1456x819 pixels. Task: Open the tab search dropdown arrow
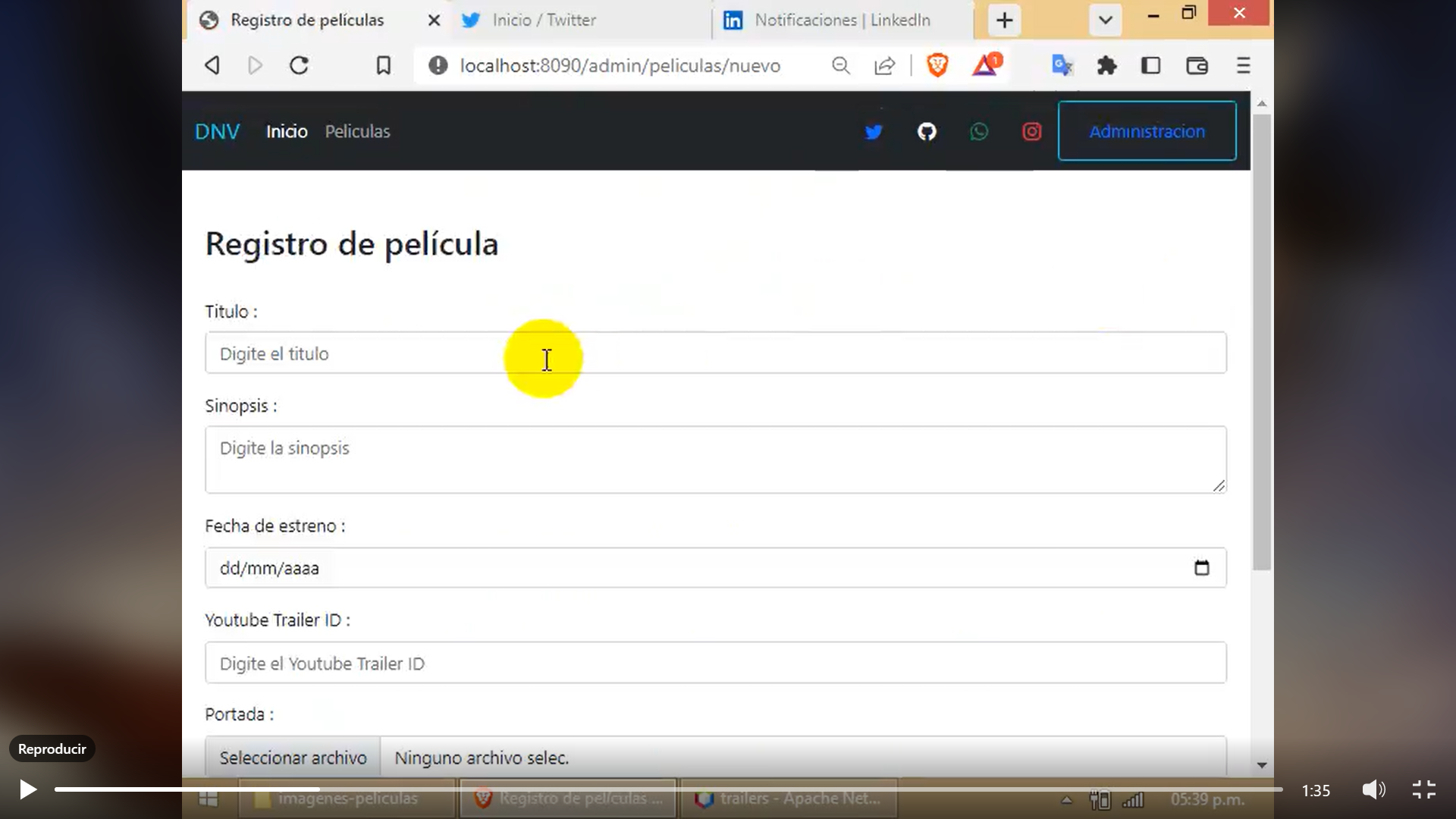pyautogui.click(x=1104, y=20)
